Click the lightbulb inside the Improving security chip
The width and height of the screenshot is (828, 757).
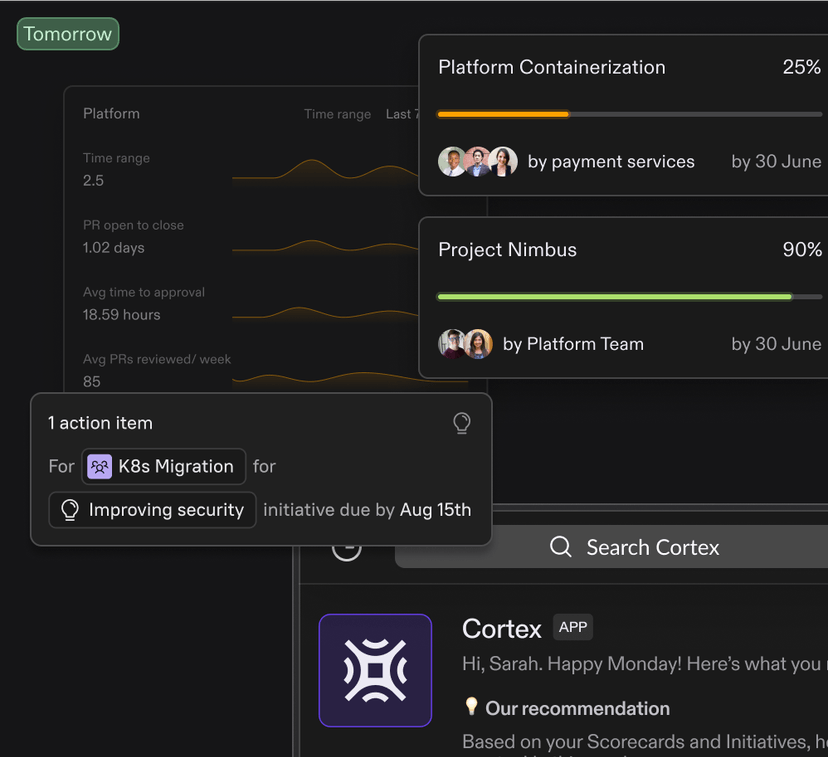pyautogui.click(x=69, y=510)
